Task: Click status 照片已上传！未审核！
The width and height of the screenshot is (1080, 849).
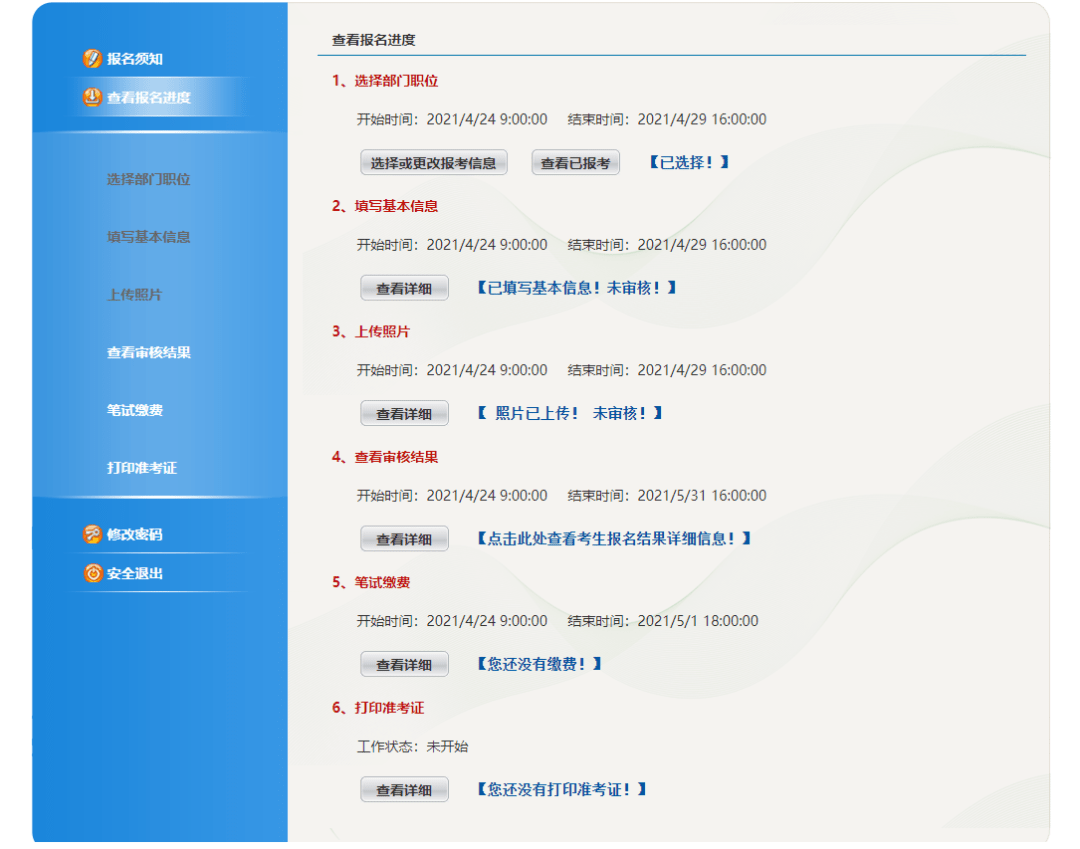Action: [570, 413]
